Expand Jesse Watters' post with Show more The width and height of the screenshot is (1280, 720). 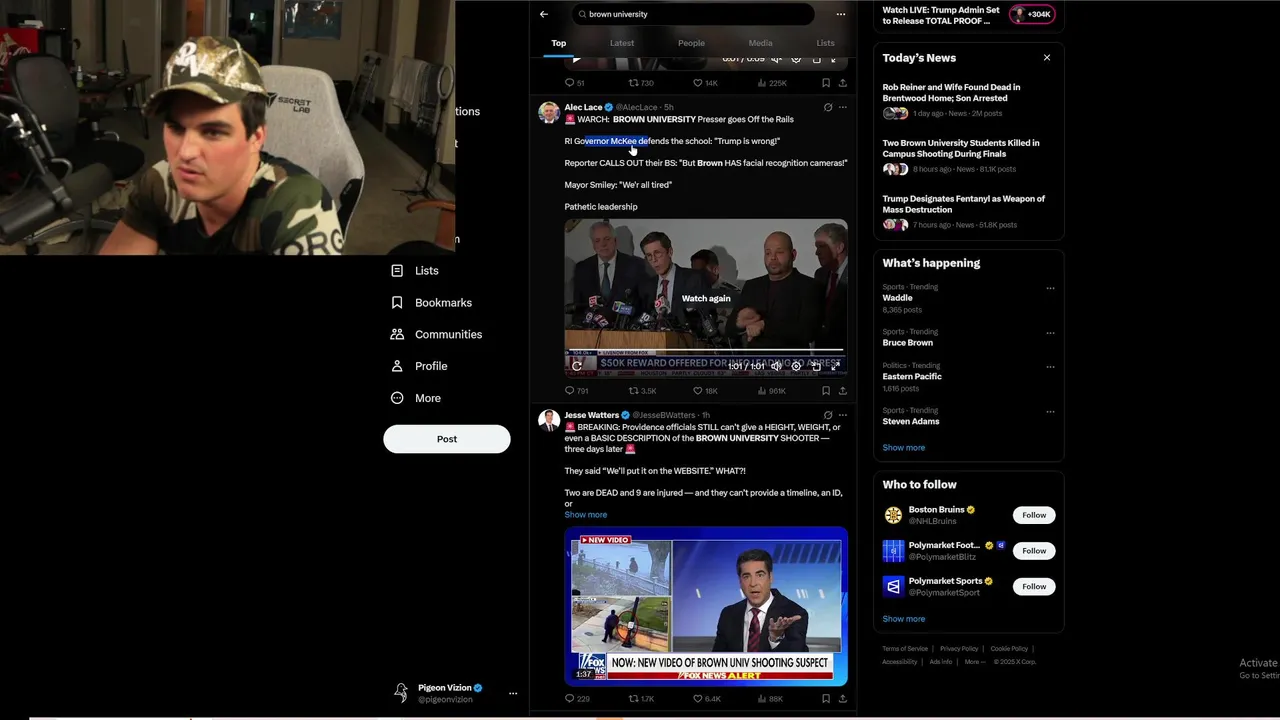pyautogui.click(x=585, y=515)
